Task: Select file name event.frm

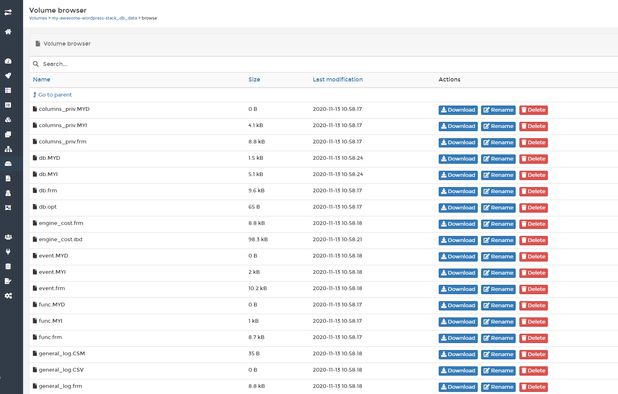Action: click(x=52, y=288)
